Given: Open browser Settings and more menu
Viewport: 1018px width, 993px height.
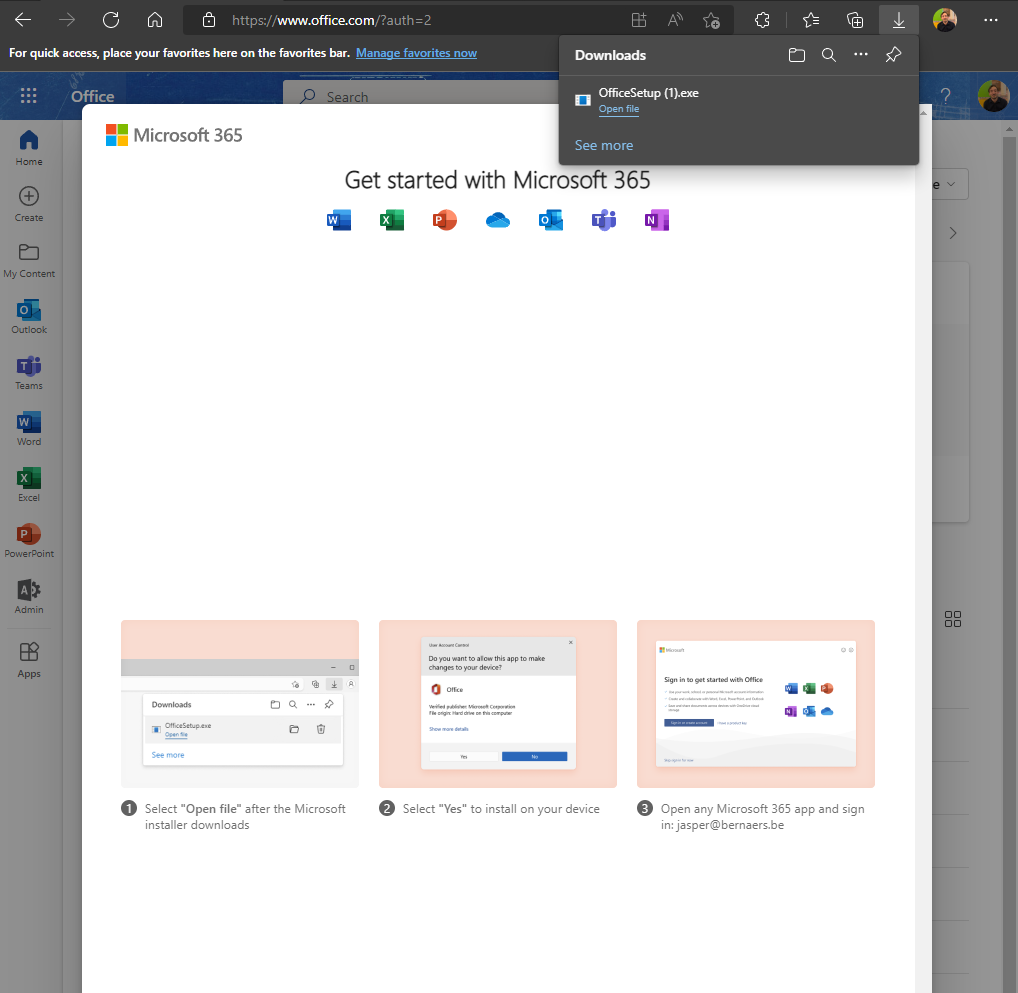Looking at the screenshot, I should pyautogui.click(x=991, y=20).
